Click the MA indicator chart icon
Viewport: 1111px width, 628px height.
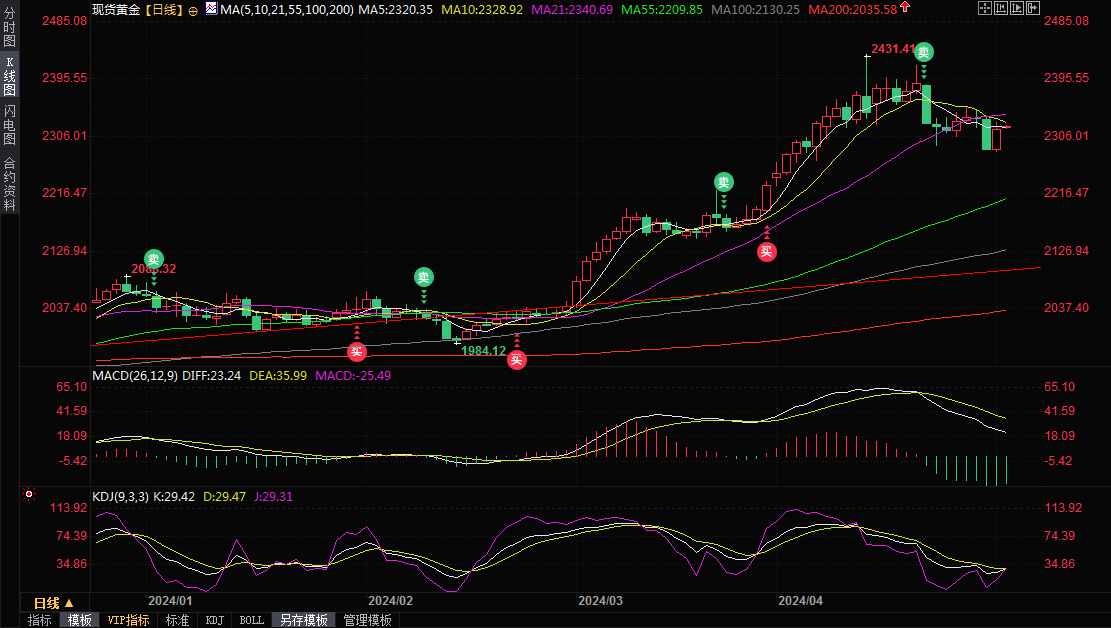(211, 9)
